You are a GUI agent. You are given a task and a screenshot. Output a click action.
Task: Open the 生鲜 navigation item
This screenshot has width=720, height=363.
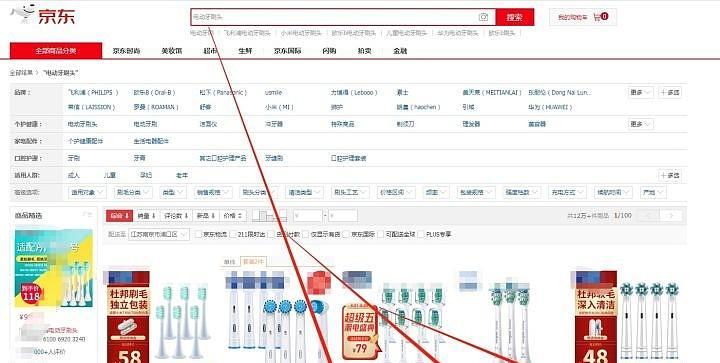pos(245,51)
